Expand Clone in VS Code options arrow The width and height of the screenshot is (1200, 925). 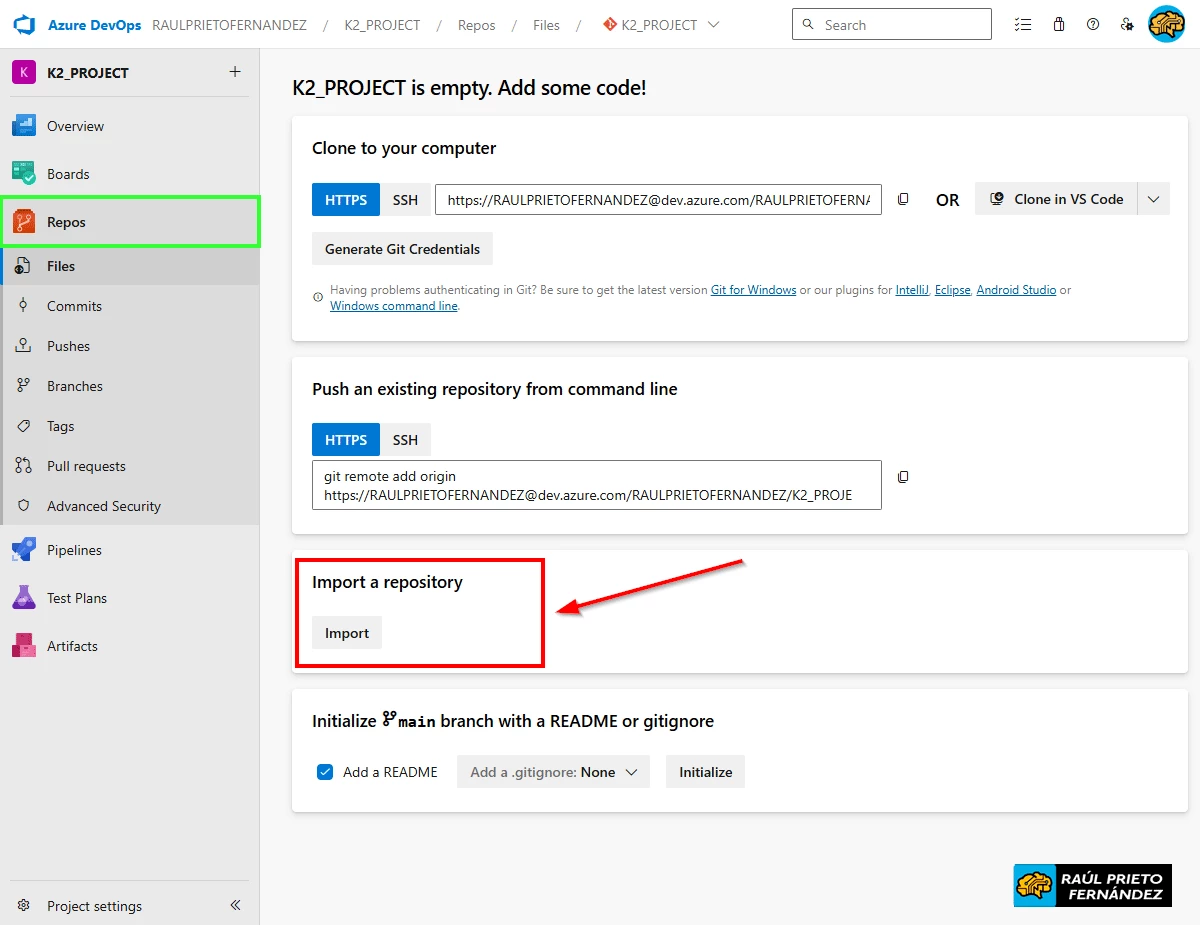[x=1153, y=198]
